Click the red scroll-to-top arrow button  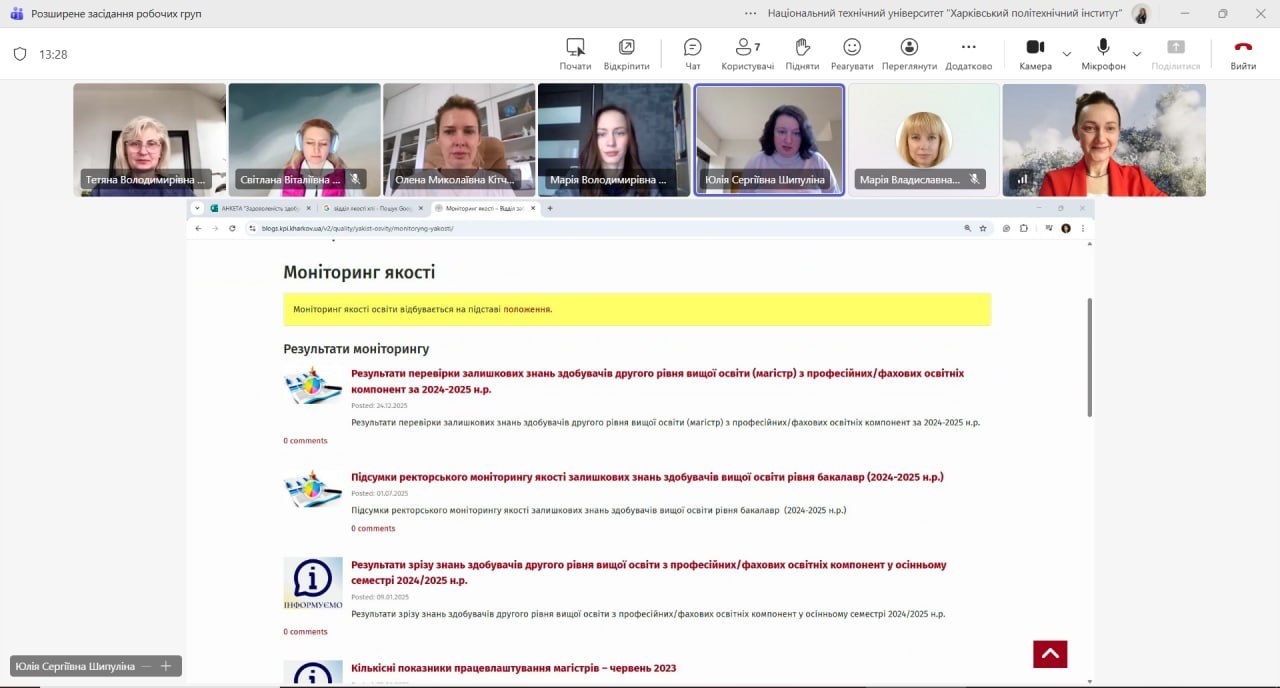coord(1050,654)
